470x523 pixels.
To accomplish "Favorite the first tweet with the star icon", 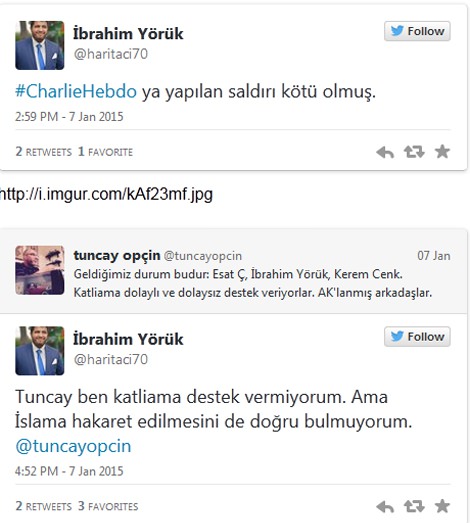I will (x=442, y=152).
